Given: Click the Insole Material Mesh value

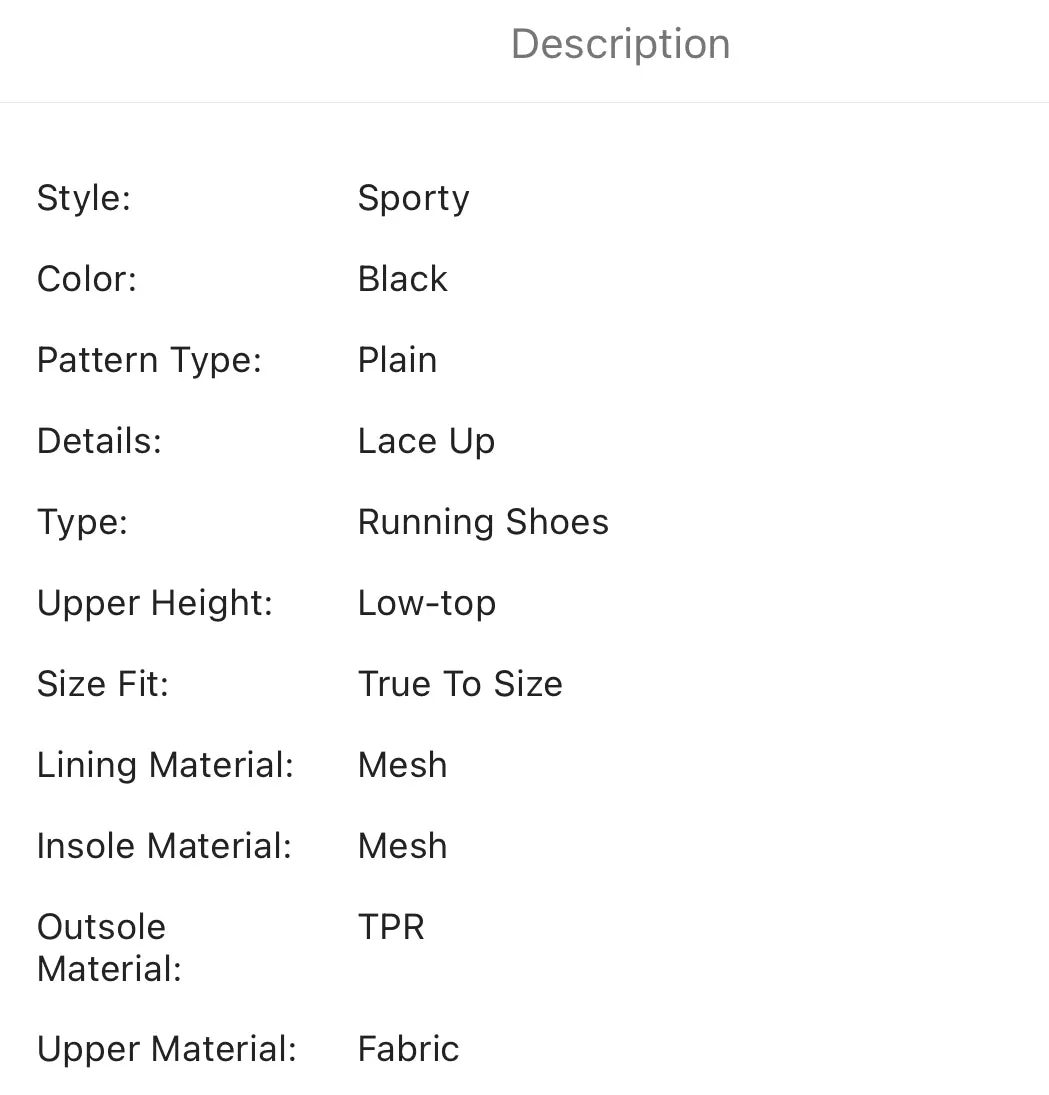Looking at the screenshot, I should 402,846.
